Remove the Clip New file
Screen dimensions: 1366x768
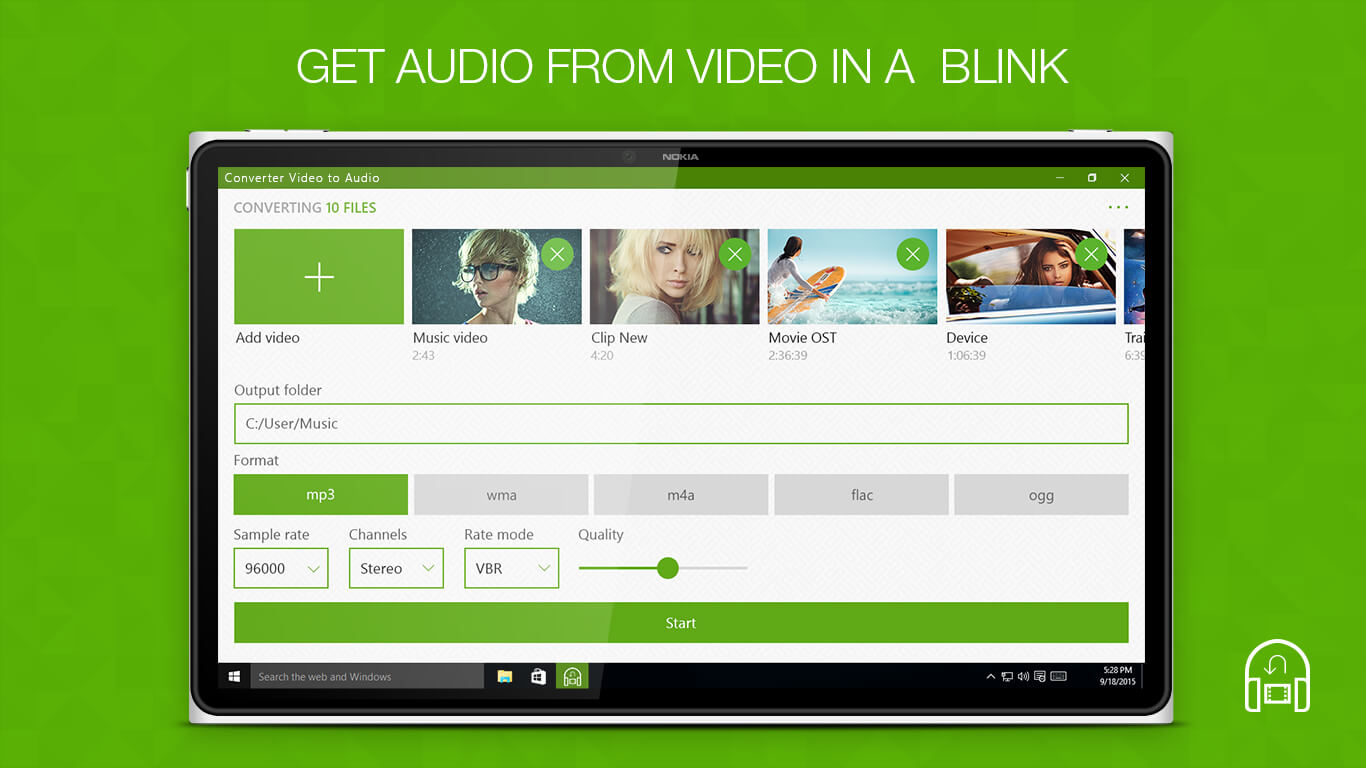(735, 254)
